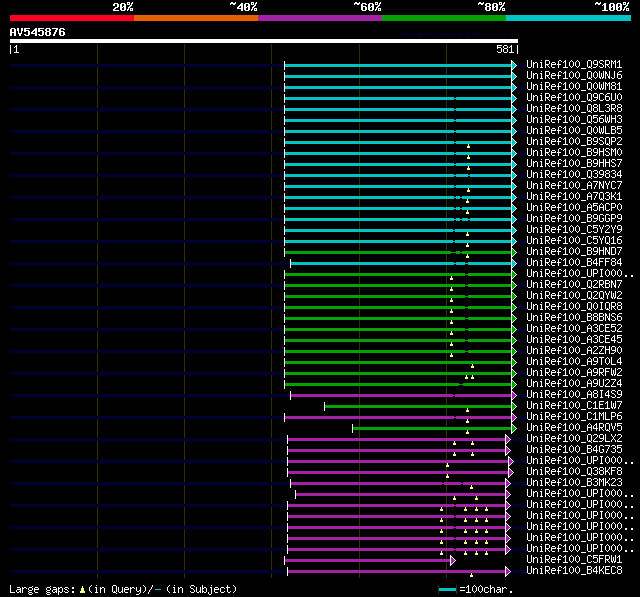The width and height of the screenshot is (640, 597).
Task: Select the UniRef100_B4G735 label
Action: click(574, 450)
